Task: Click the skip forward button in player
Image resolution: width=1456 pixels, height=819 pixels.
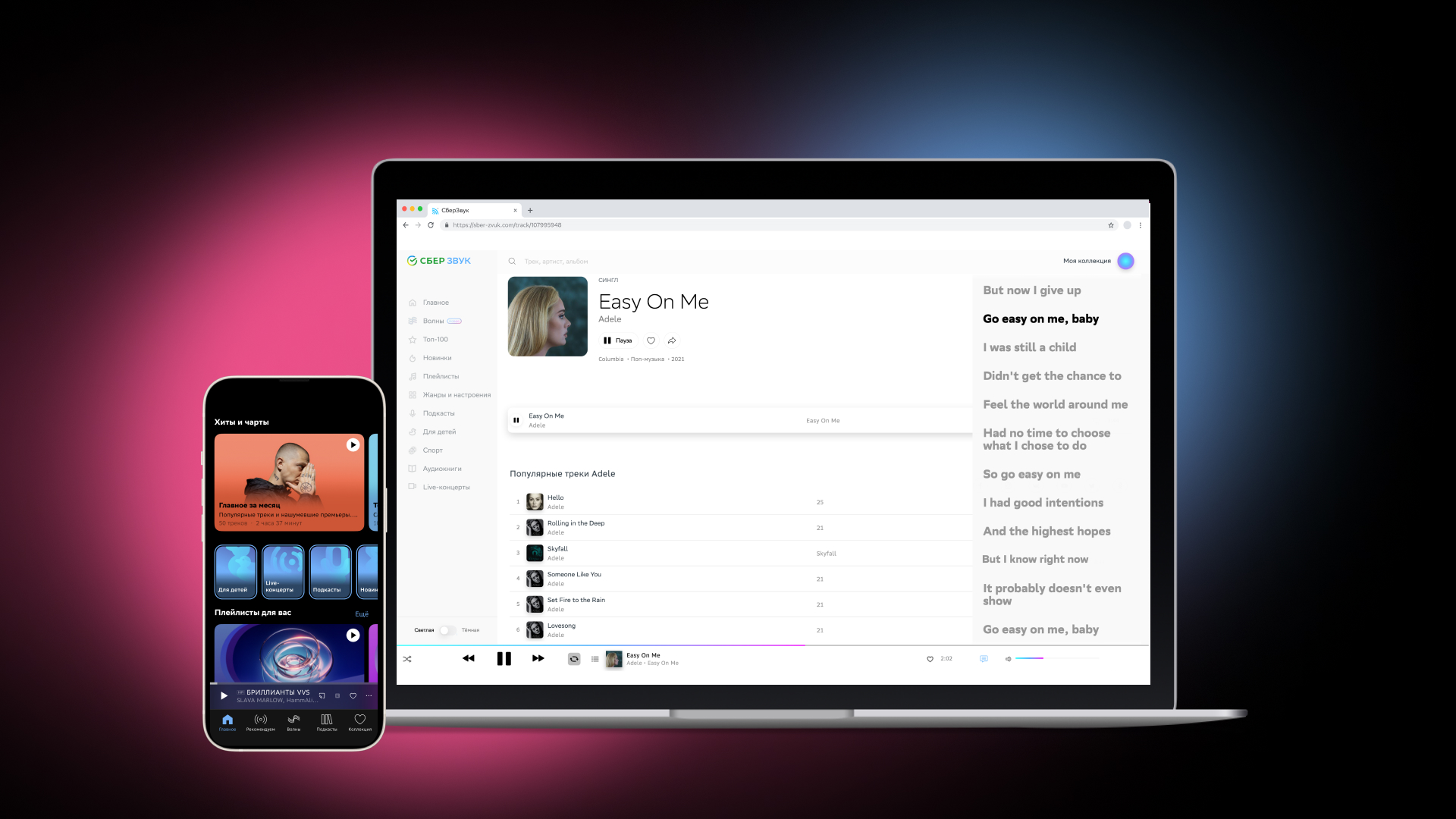Action: [x=537, y=659]
